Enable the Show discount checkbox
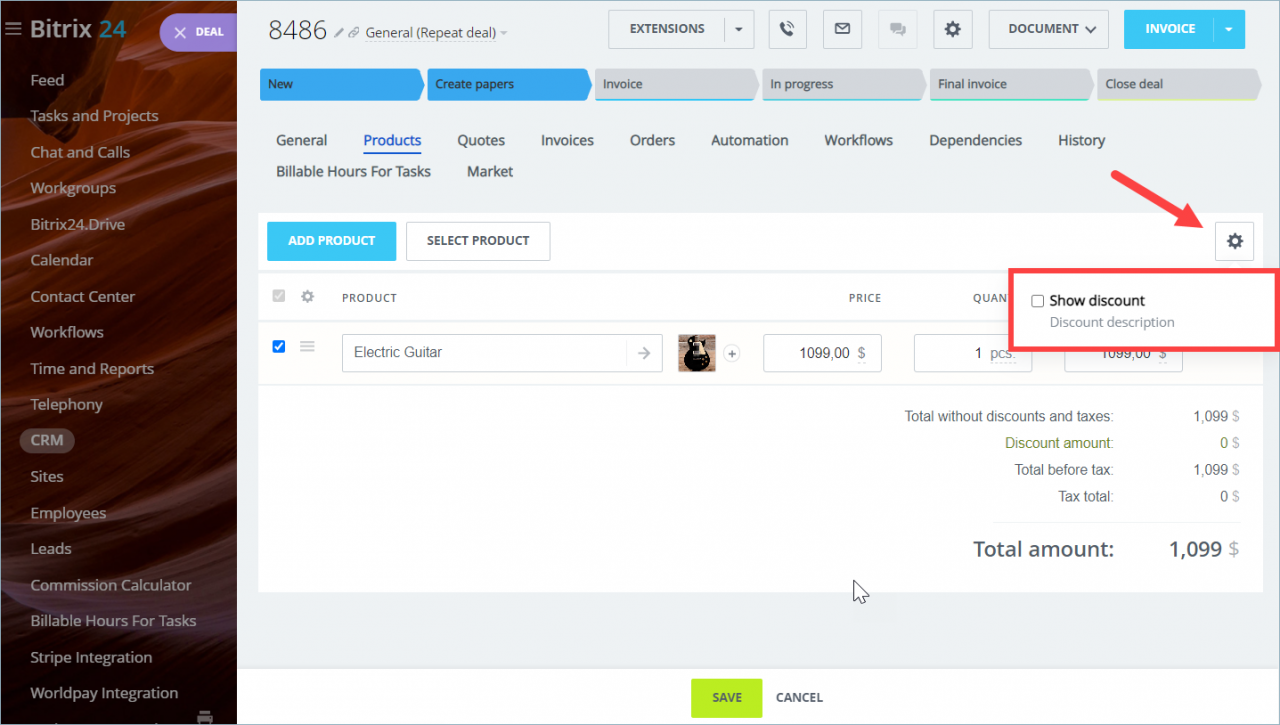 (x=1038, y=301)
